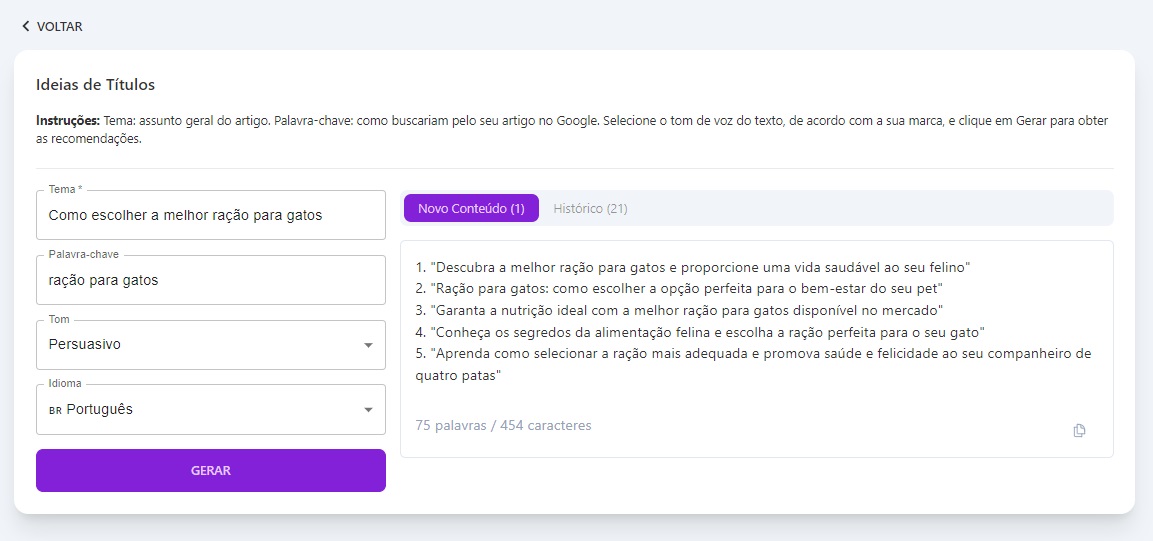
Task: Click the "Instruções:" bold label
Action: 68,121
